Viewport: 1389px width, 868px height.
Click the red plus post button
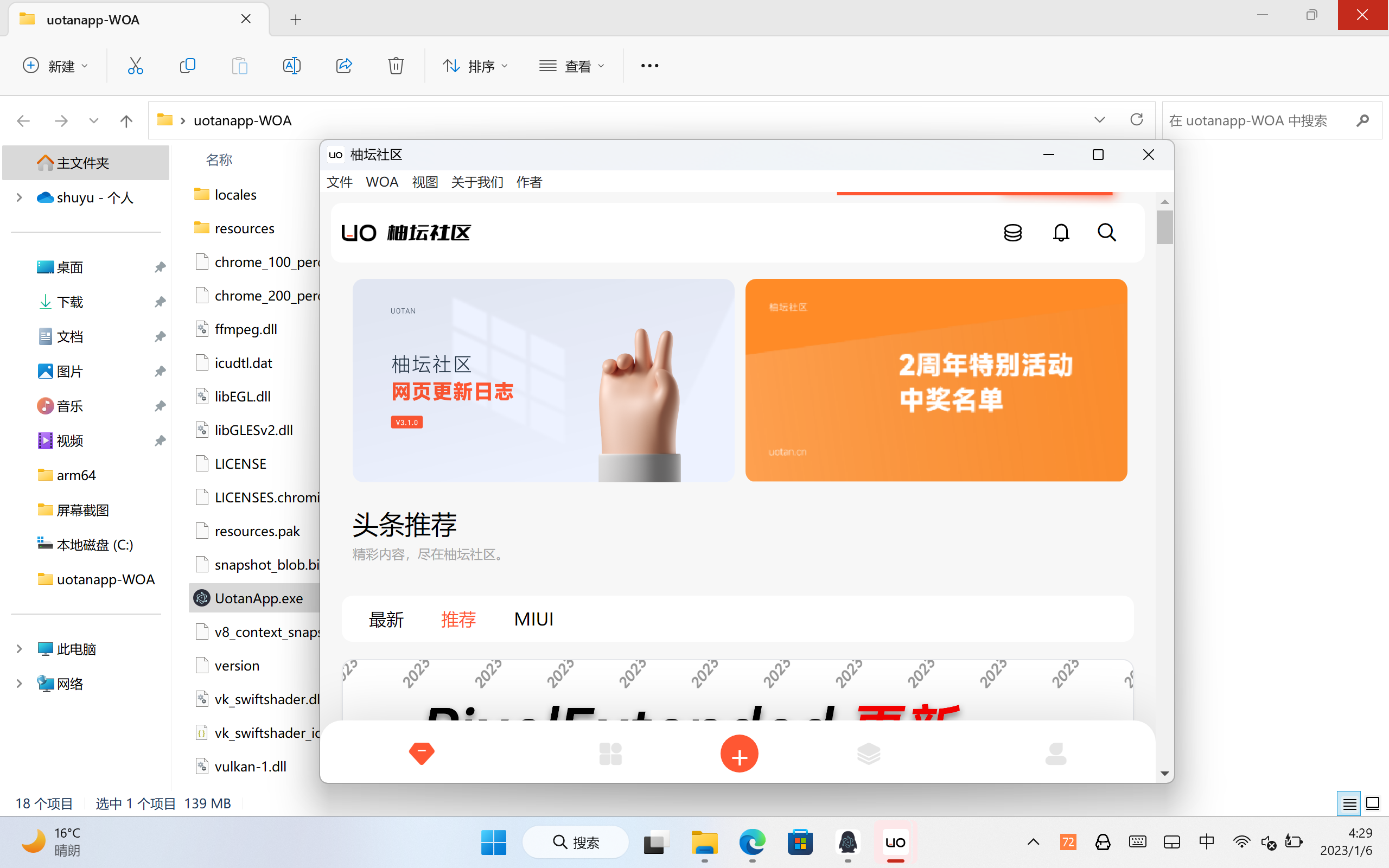tap(740, 754)
